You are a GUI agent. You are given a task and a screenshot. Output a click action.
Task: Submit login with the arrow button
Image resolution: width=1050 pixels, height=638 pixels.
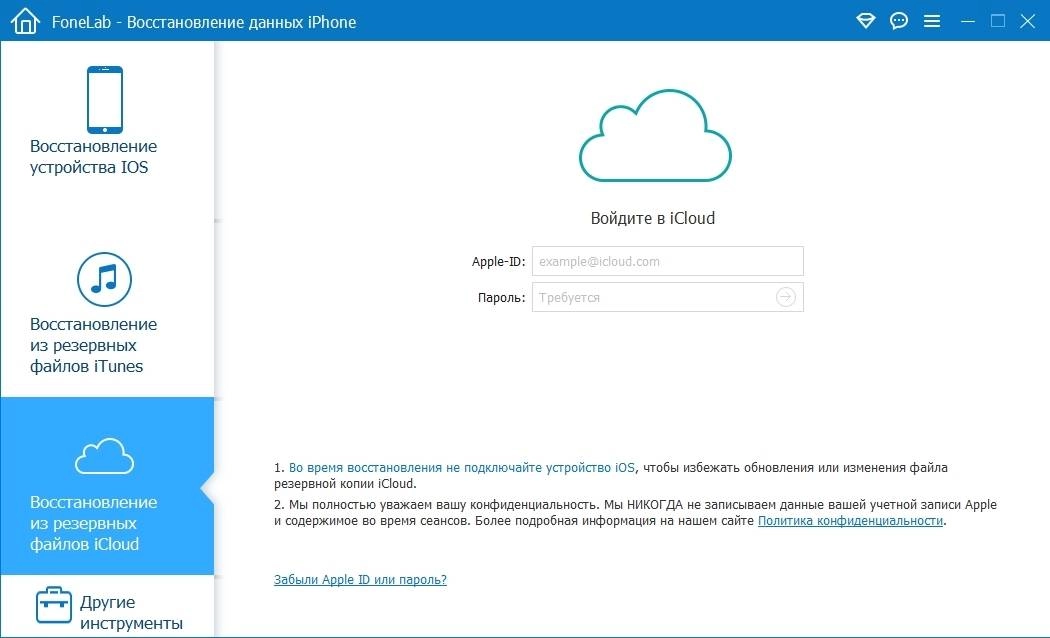coord(785,297)
